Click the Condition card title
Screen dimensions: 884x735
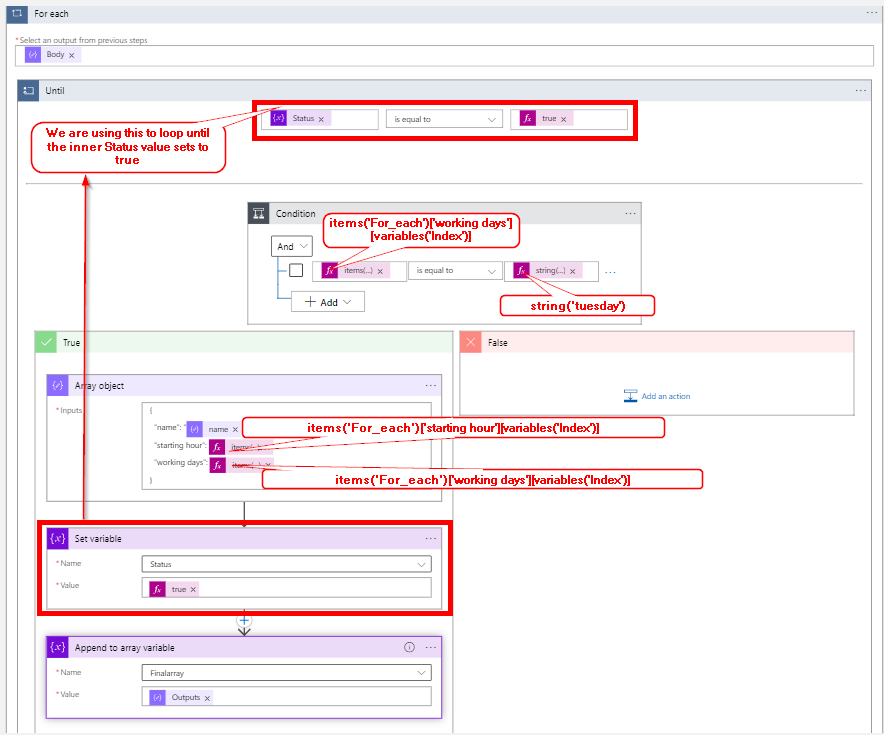[x=295, y=214]
